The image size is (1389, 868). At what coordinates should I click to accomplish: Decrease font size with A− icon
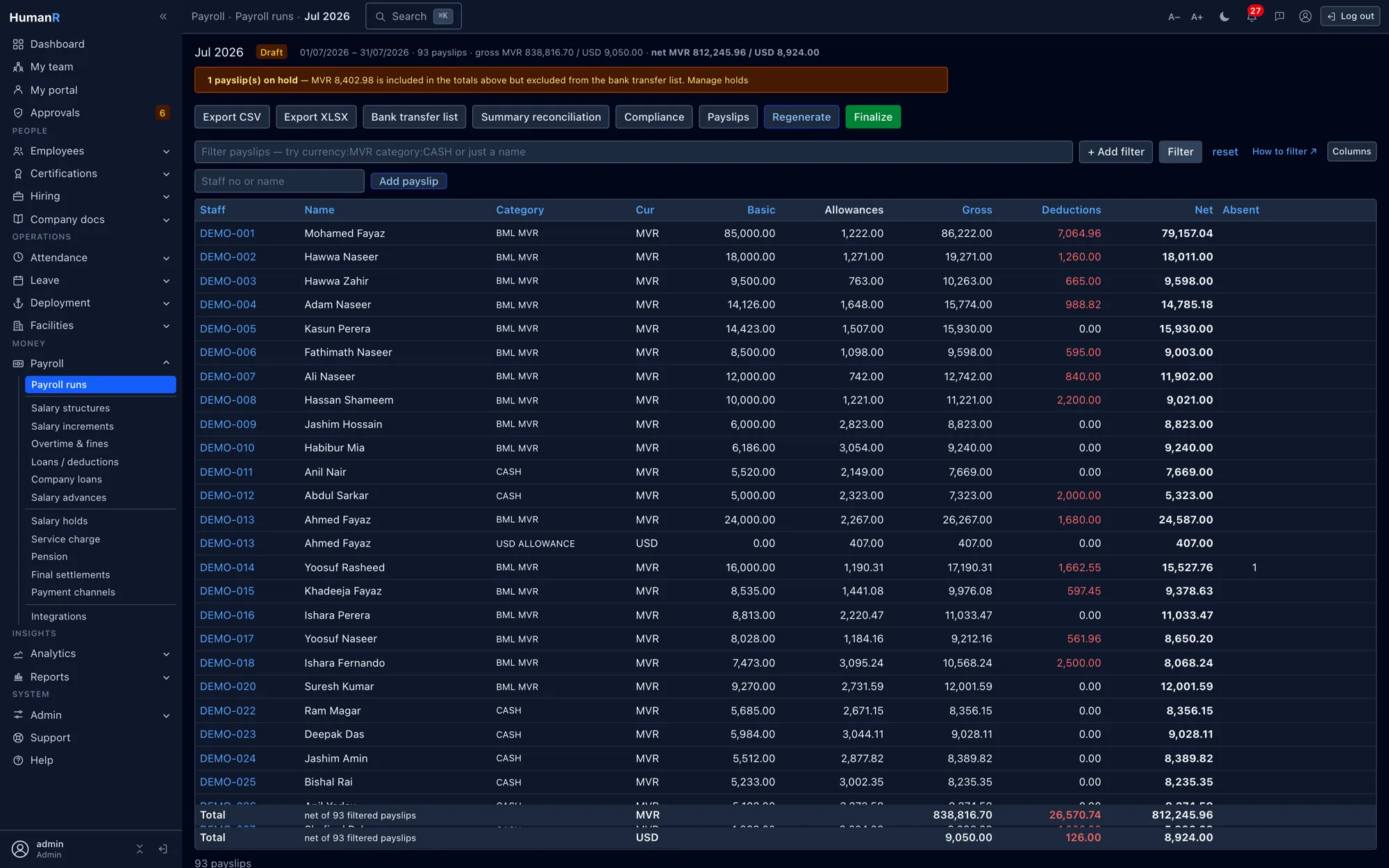pos(1174,17)
